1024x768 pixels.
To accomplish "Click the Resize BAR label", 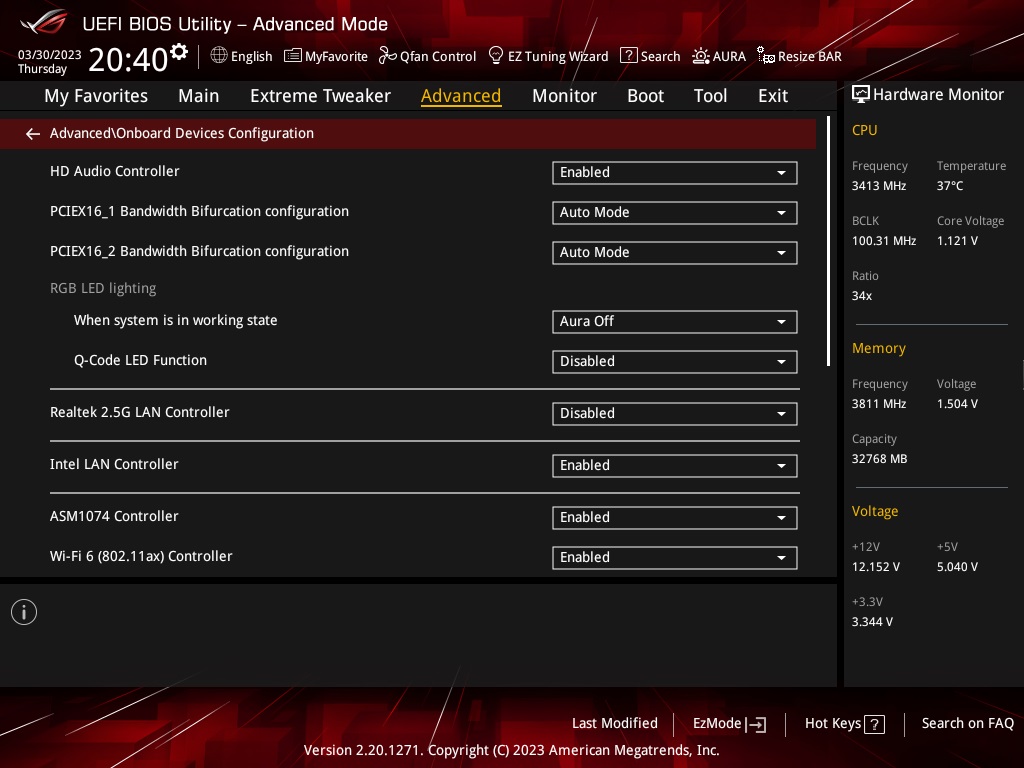I will coord(809,57).
